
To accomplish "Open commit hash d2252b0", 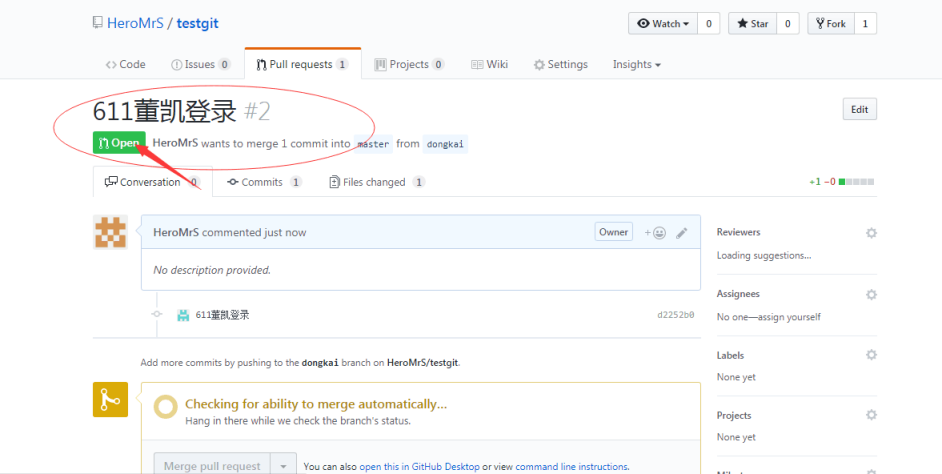I will tap(676, 315).
